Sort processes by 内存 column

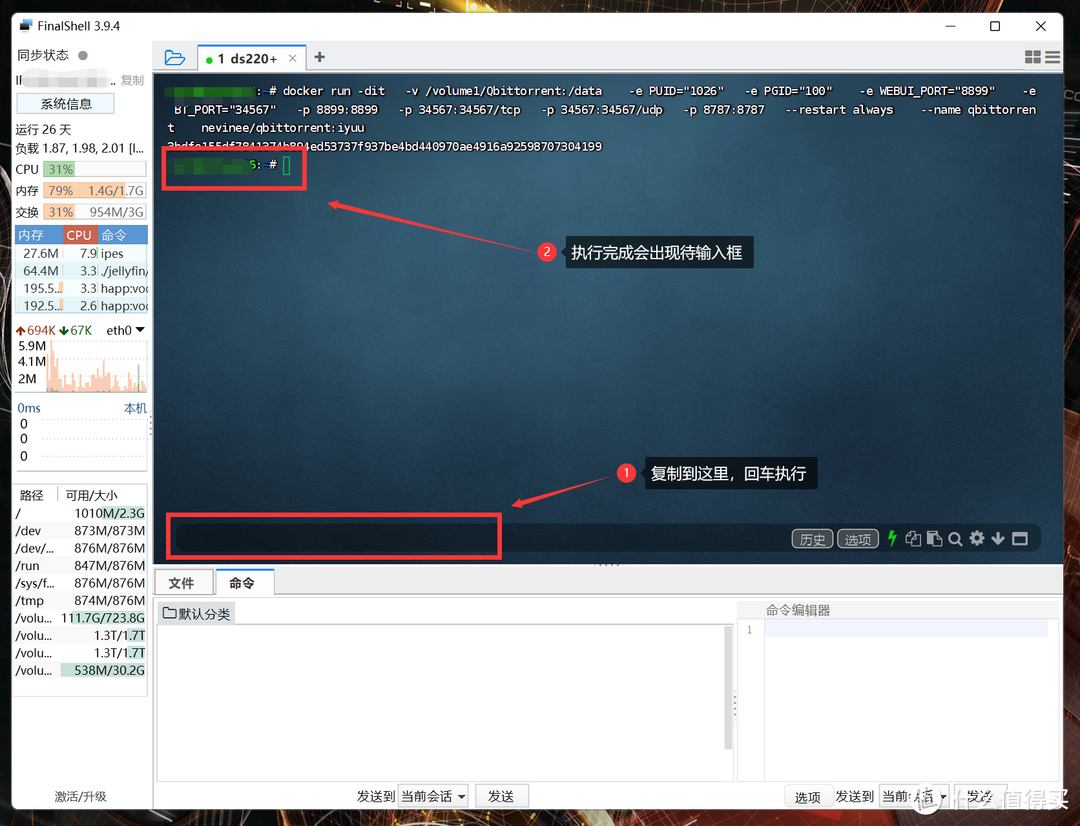pyautogui.click(x=39, y=235)
